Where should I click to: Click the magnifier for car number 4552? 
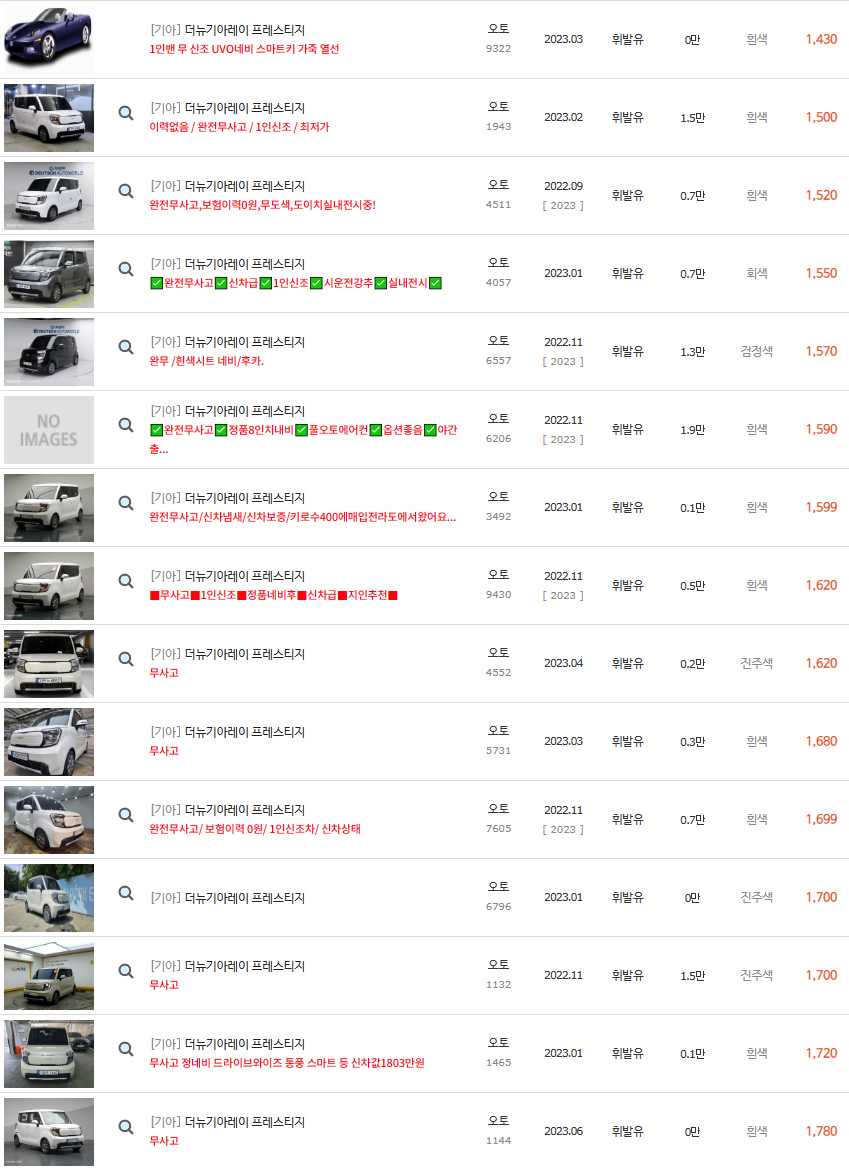pos(126,659)
